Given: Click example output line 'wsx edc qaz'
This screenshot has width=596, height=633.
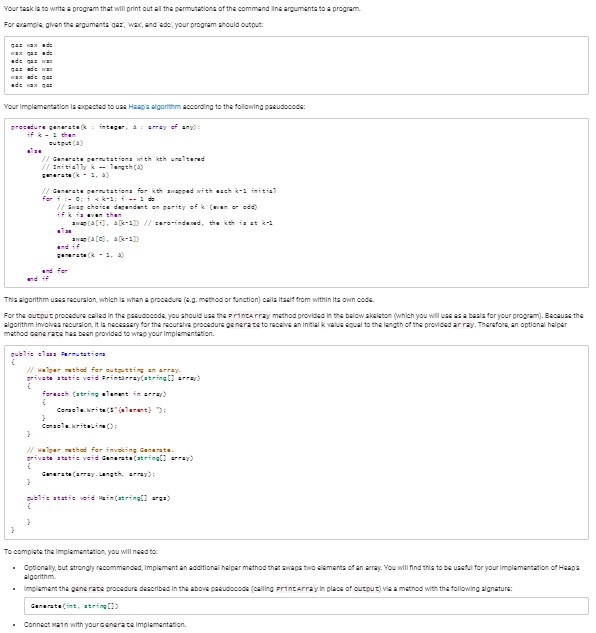Looking at the screenshot, I should tap(31, 77).
